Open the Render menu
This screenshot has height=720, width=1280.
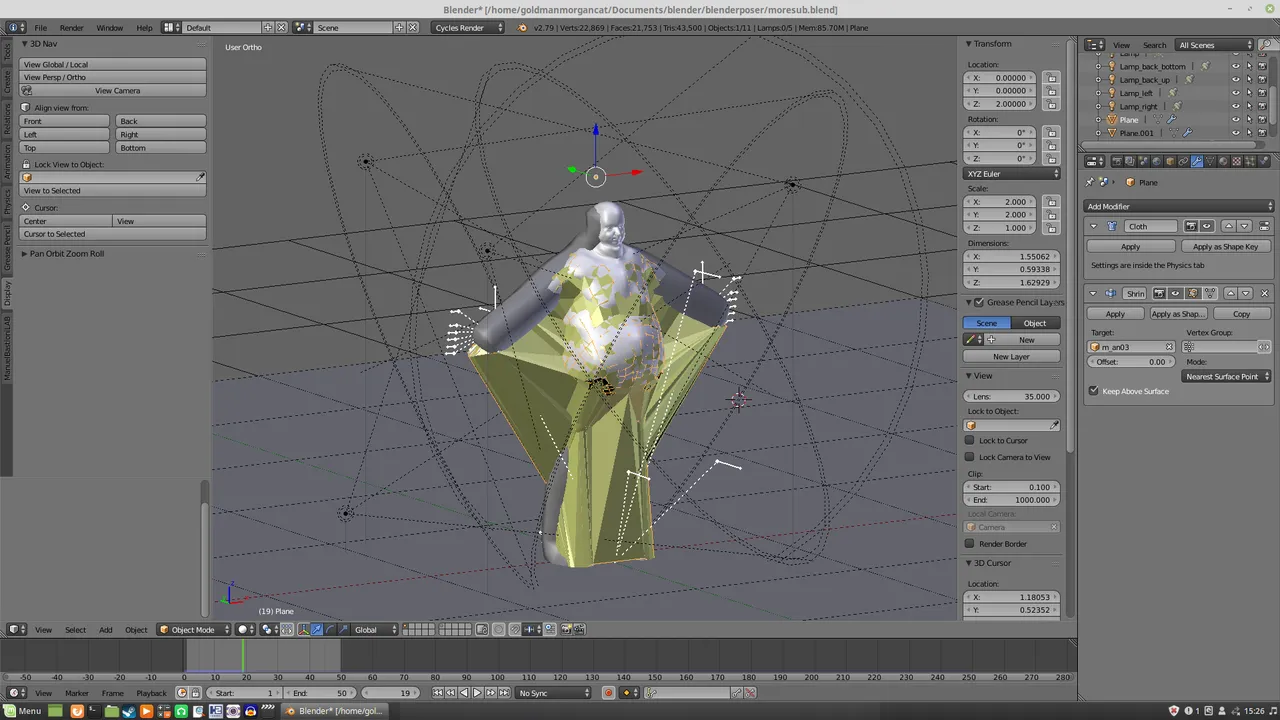tap(71, 27)
